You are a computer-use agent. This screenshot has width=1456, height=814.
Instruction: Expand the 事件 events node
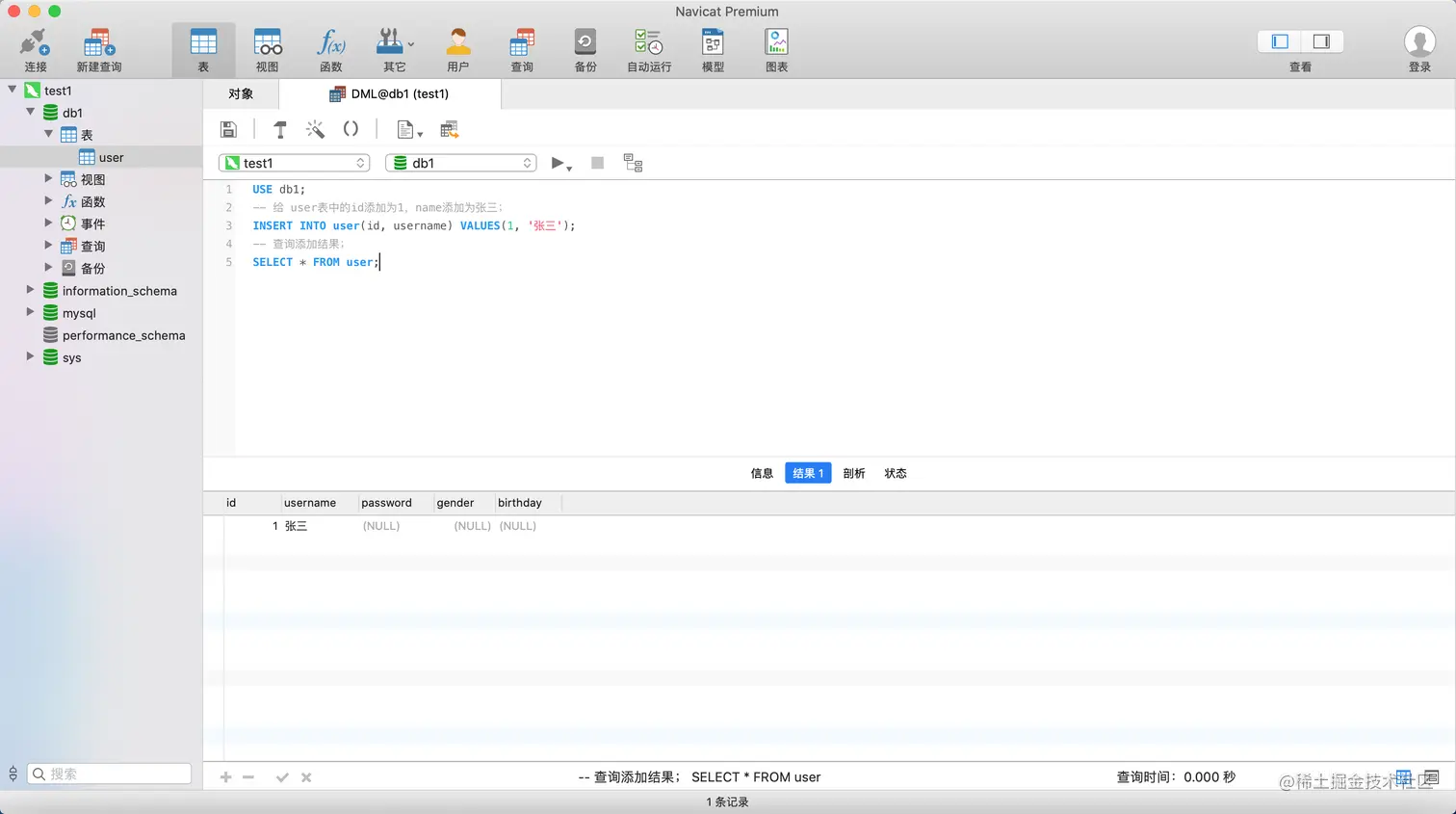pos(48,223)
